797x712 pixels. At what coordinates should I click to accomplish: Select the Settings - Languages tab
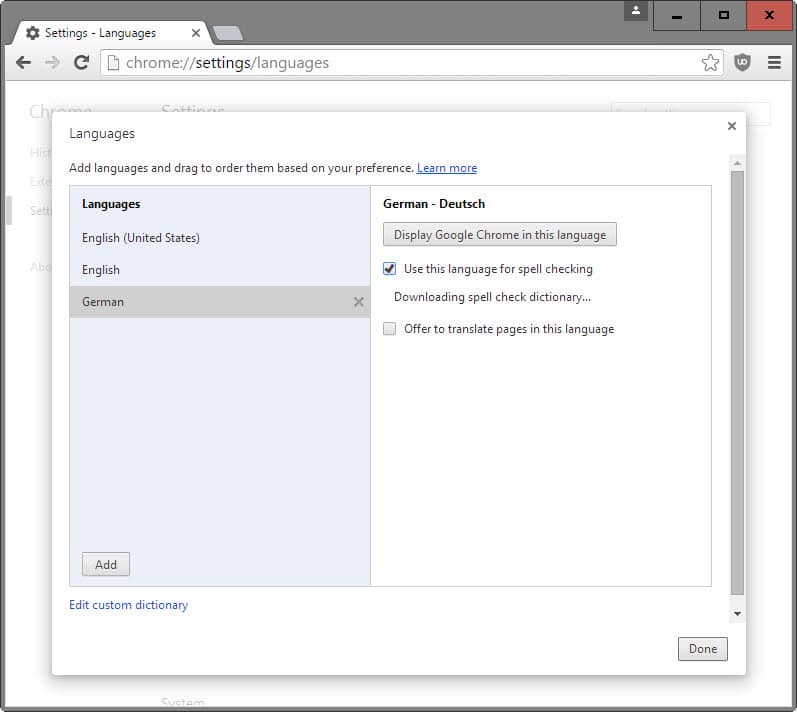(x=109, y=33)
